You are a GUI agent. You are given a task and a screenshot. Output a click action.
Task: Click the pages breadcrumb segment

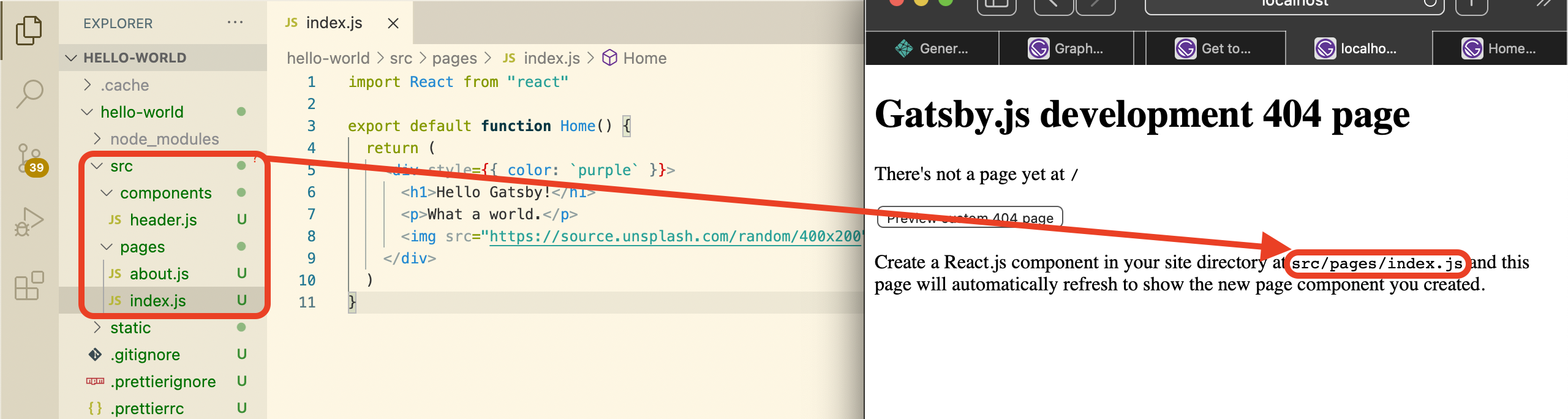pos(454,58)
